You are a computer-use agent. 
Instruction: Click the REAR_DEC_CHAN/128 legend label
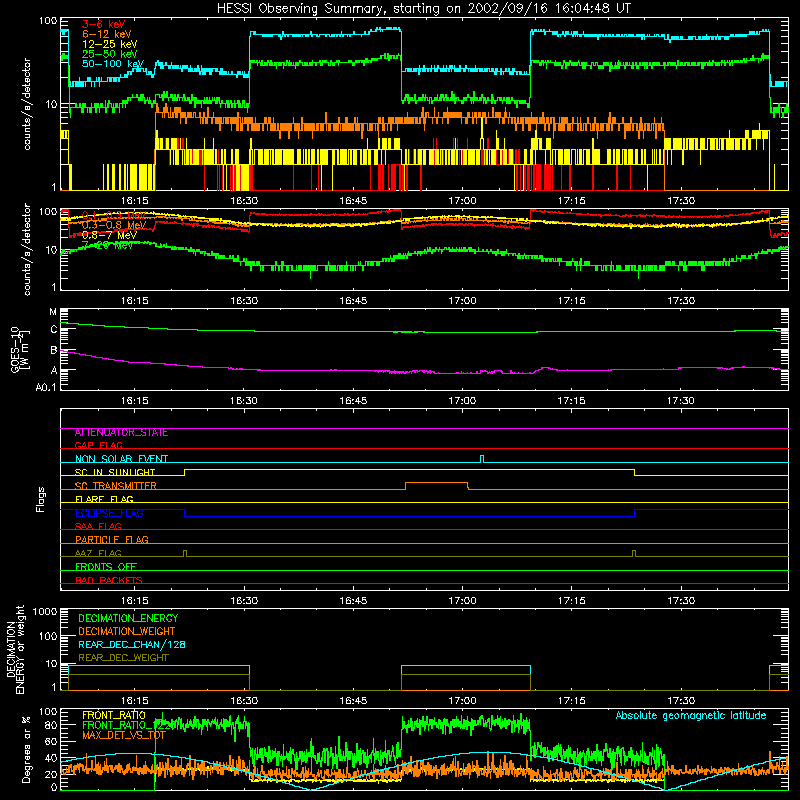click(132, 645)
